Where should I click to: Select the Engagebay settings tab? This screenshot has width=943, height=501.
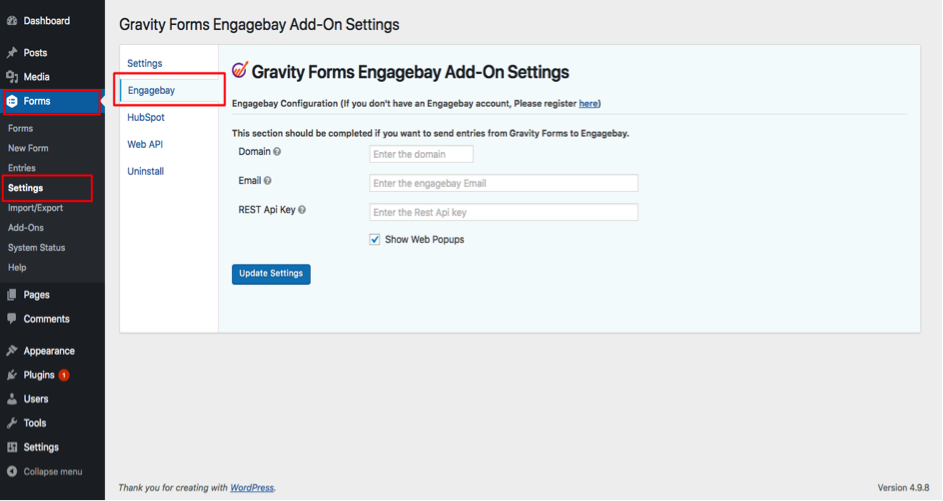point(152,90)
